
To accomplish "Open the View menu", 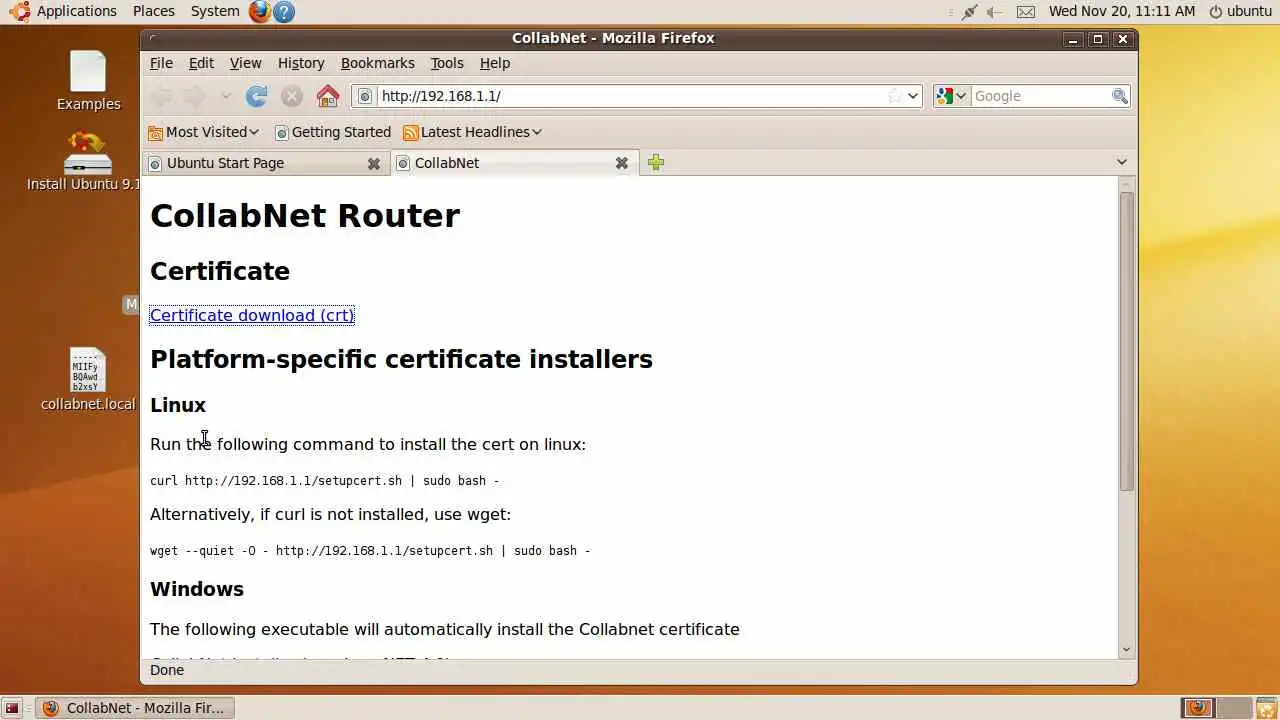I will click(246, 63).
